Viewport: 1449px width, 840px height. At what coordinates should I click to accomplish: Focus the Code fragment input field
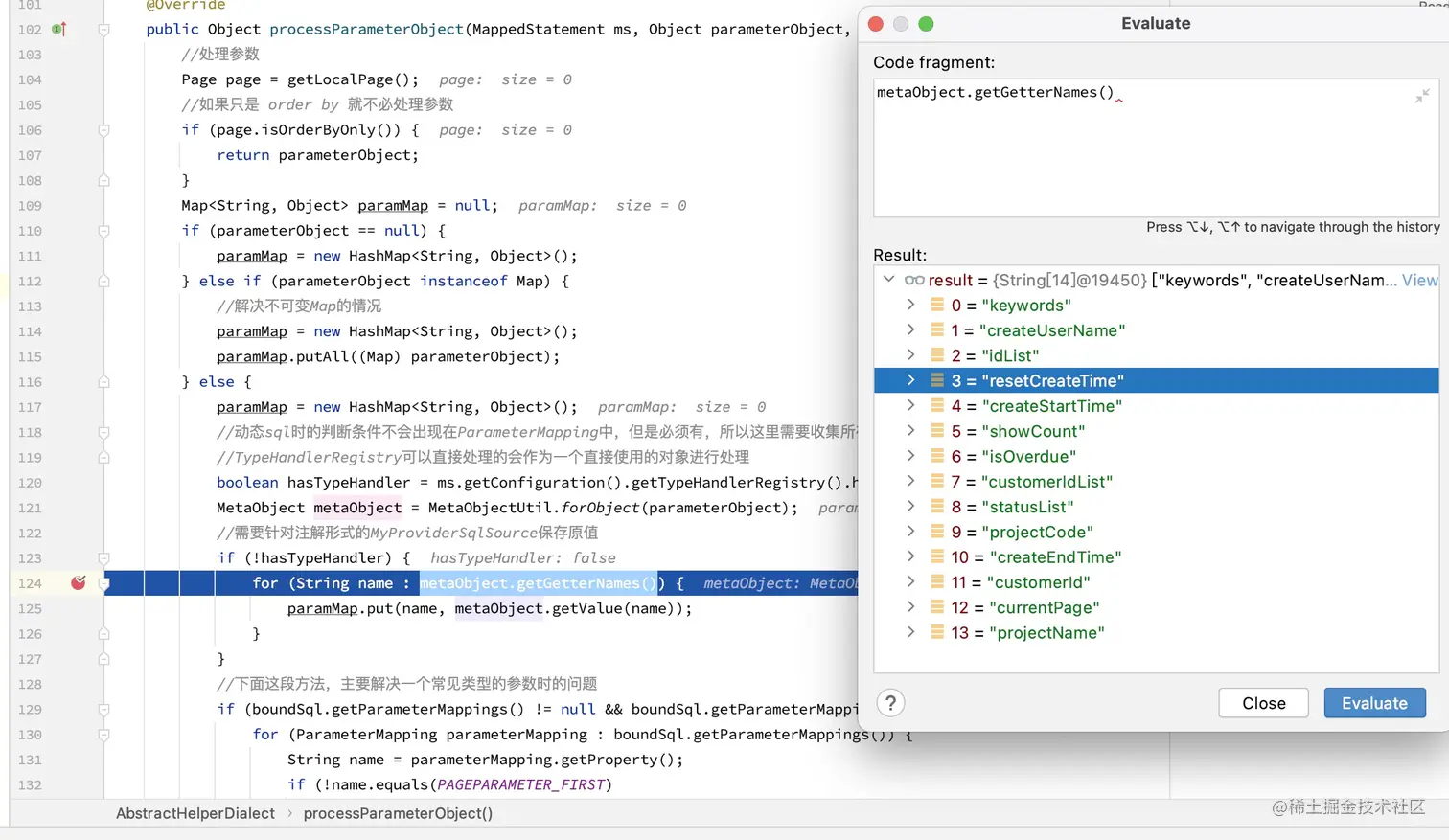[1156, 148]
